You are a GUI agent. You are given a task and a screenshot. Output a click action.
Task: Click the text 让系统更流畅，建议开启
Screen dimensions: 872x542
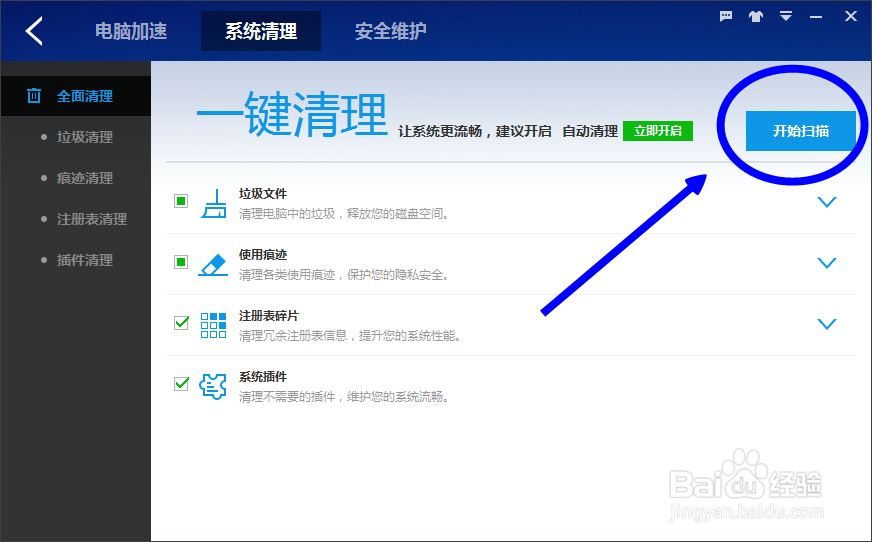pos(475,131)
